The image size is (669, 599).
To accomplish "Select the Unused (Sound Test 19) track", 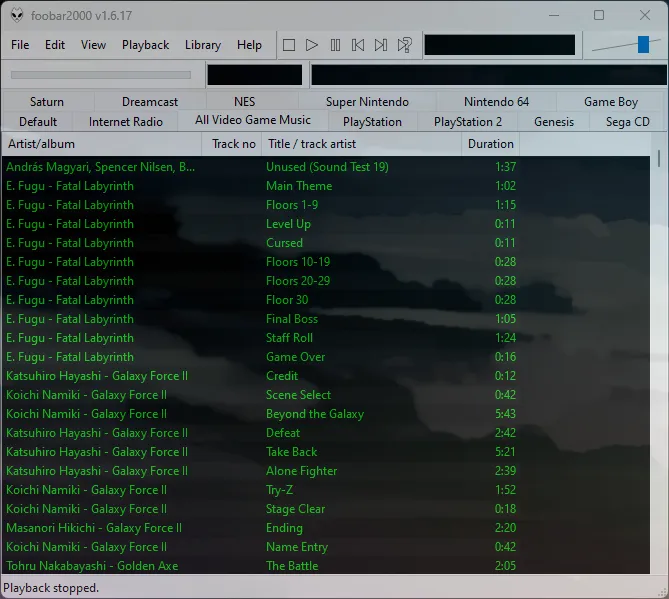I will click(x=326, y=167).
